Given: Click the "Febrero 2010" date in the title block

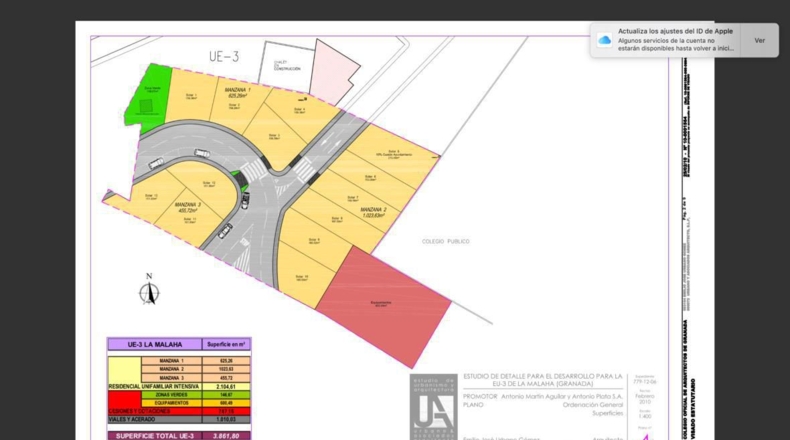Looking at the screenshot, I should pyautogui.click(x=644, y=399).
